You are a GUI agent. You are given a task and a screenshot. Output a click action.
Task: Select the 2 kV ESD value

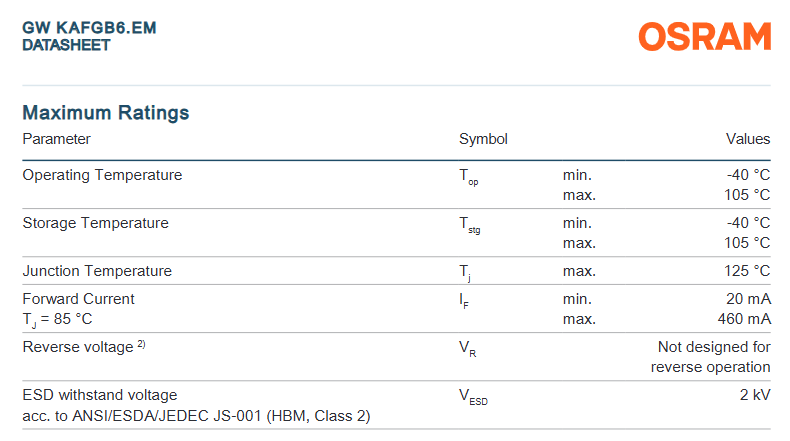[x=755, y=395]
